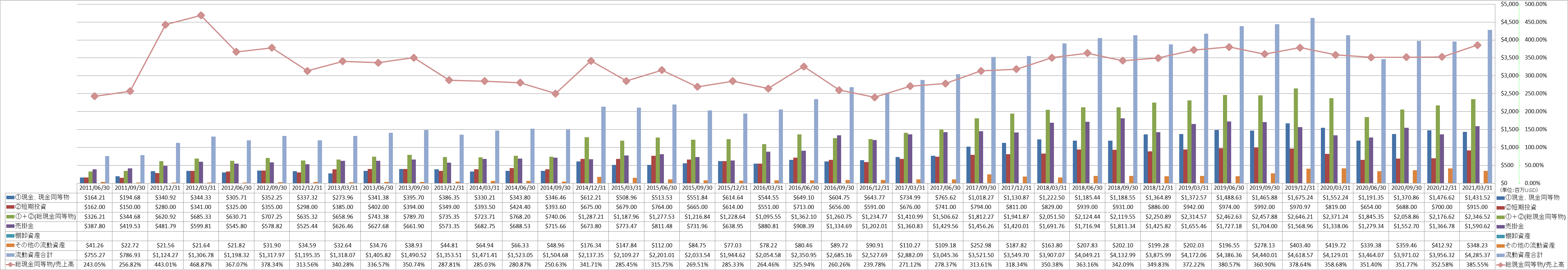Click the cell showing $273.96
The width and height of the screenshot is (1568, 270).
pyautogui.click(x=342, y=198)
